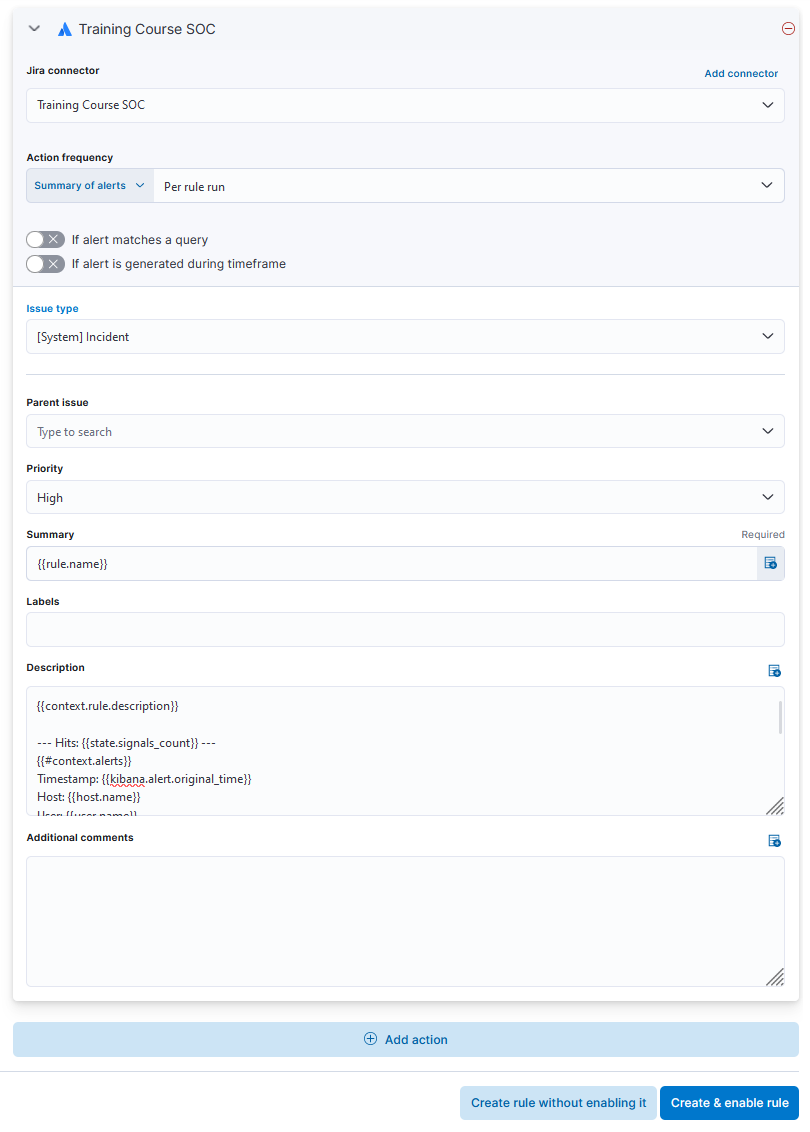This screenshot has height=1132, width=810.
Task: Add variable to Additional comments field
Action: click(x=774, y=841)
